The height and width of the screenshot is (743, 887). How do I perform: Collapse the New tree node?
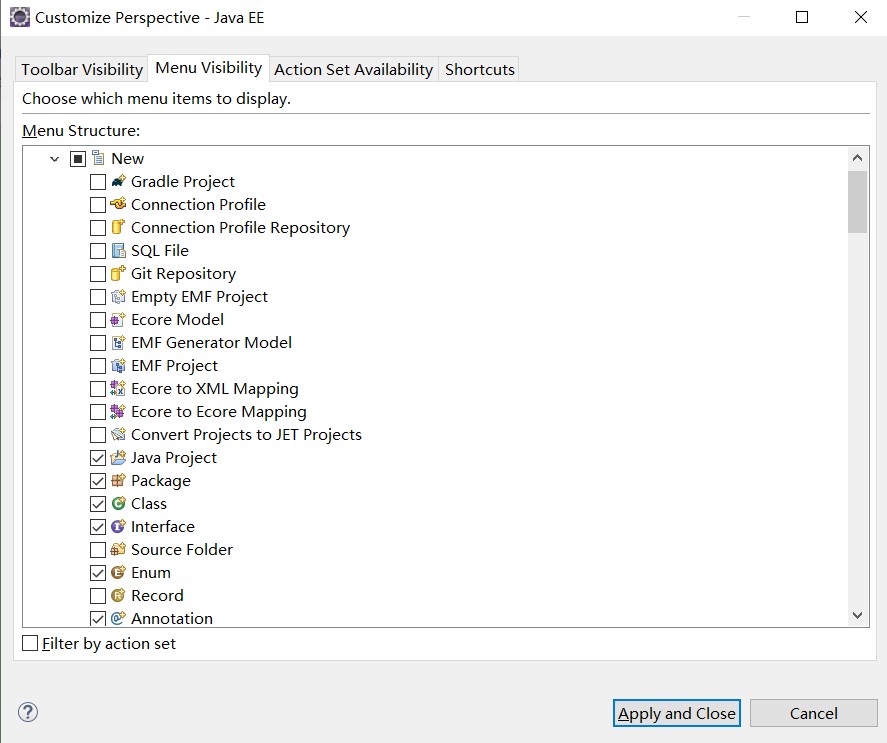coord(54,159)
